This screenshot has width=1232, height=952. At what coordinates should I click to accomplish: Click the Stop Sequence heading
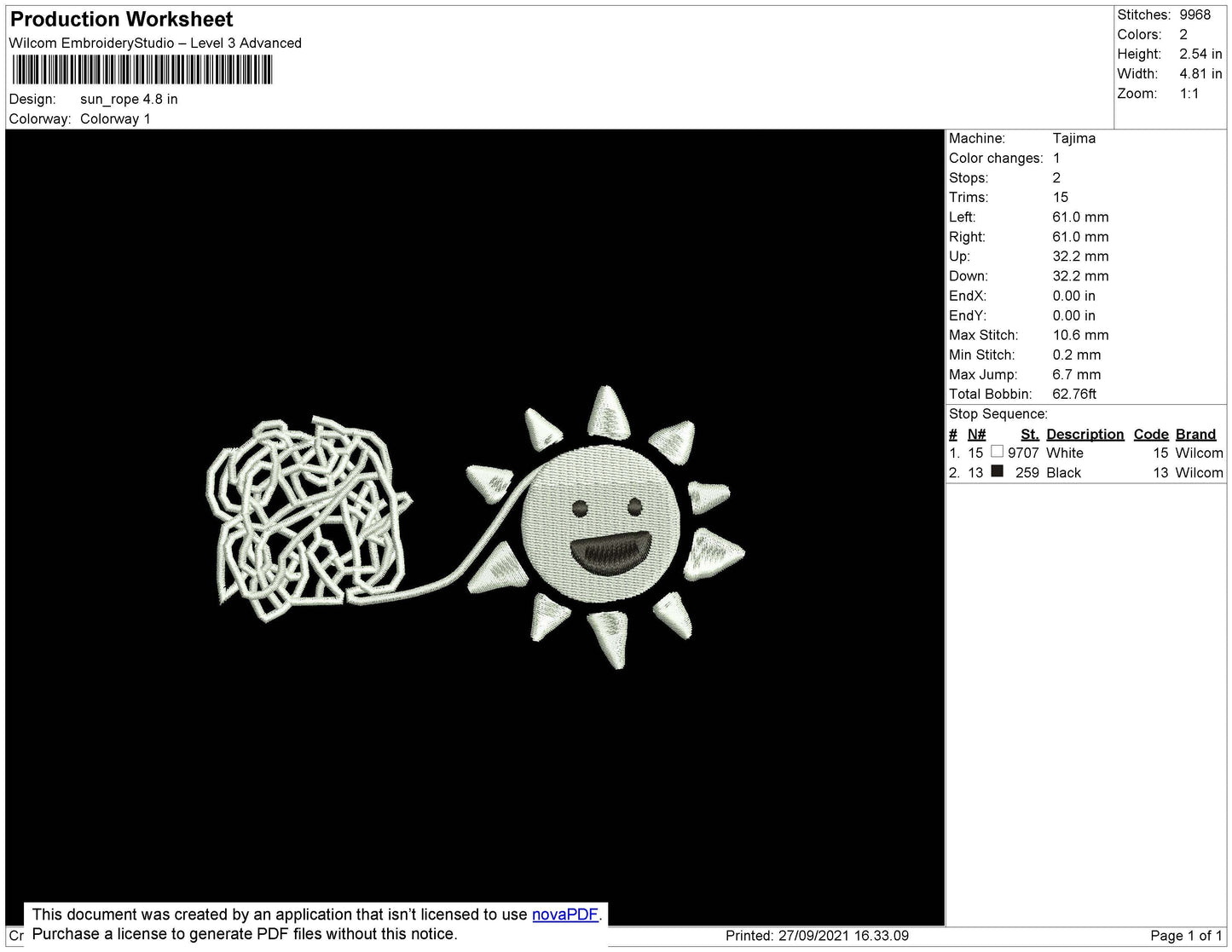pos(998,414)
